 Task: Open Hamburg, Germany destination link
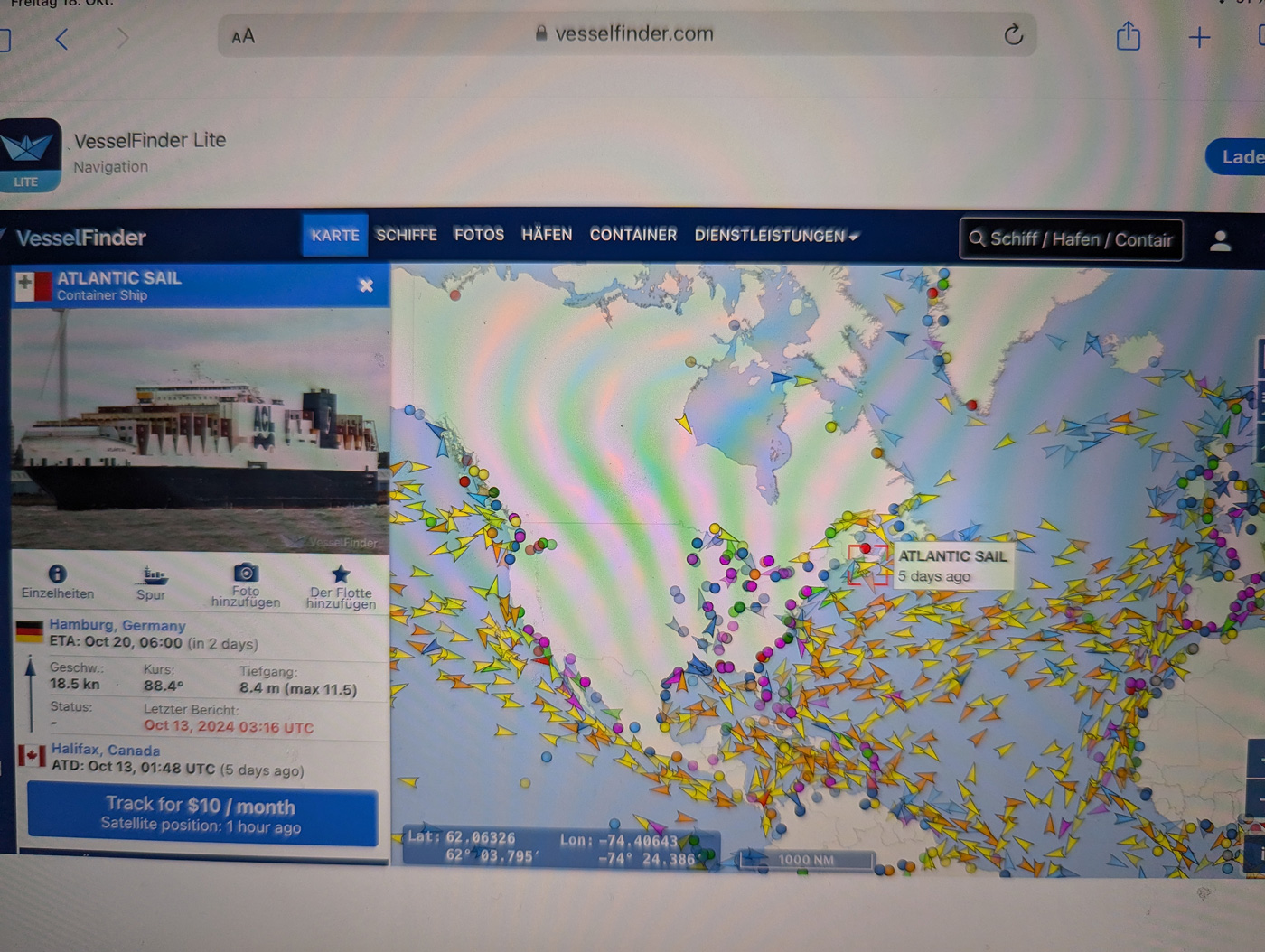pos(117,625)
